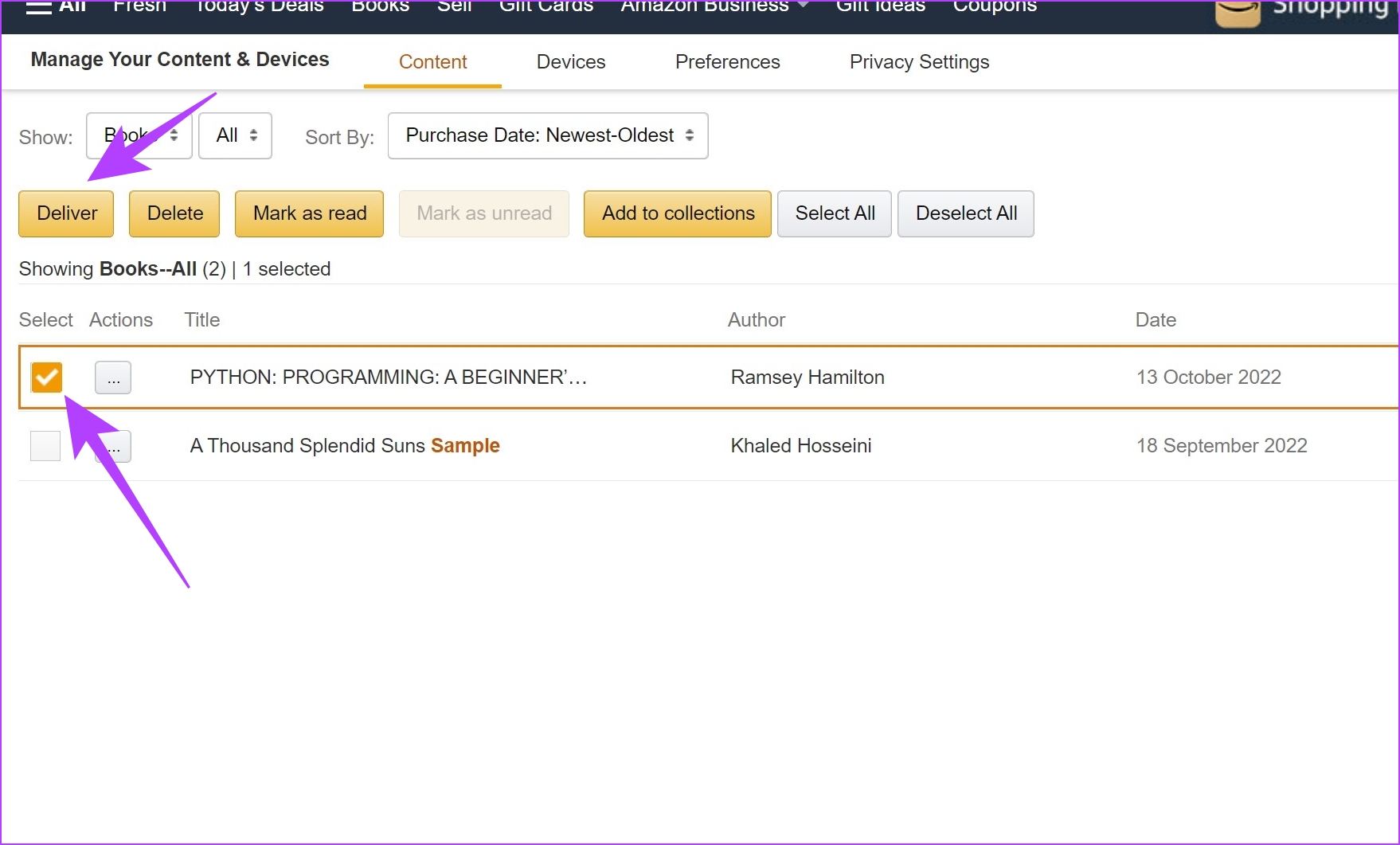
Task: Click the Amazon shopping box icon
Action: (x=1238, y=12)
